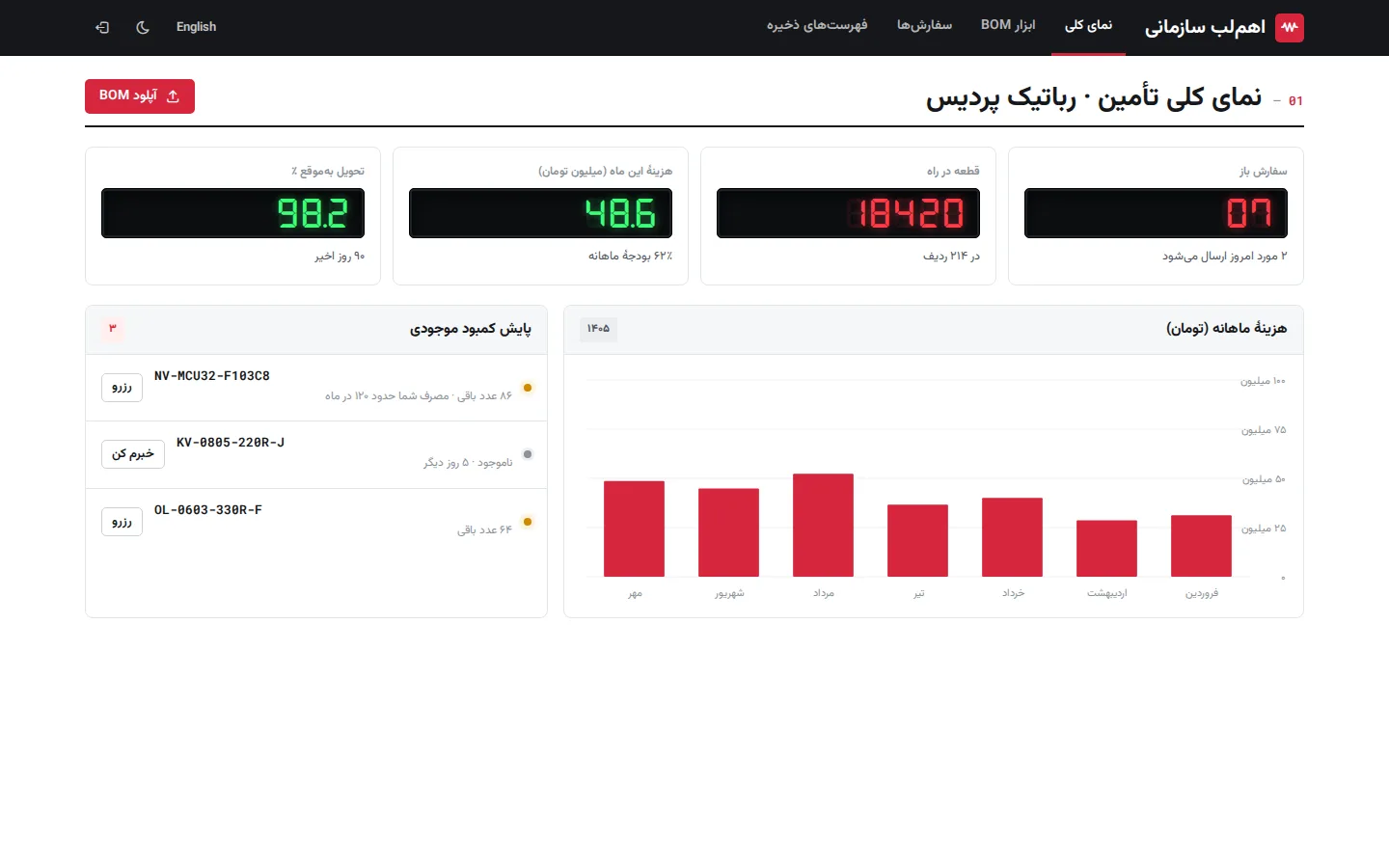Open the ابزار BOM tab

point(1008,26)
